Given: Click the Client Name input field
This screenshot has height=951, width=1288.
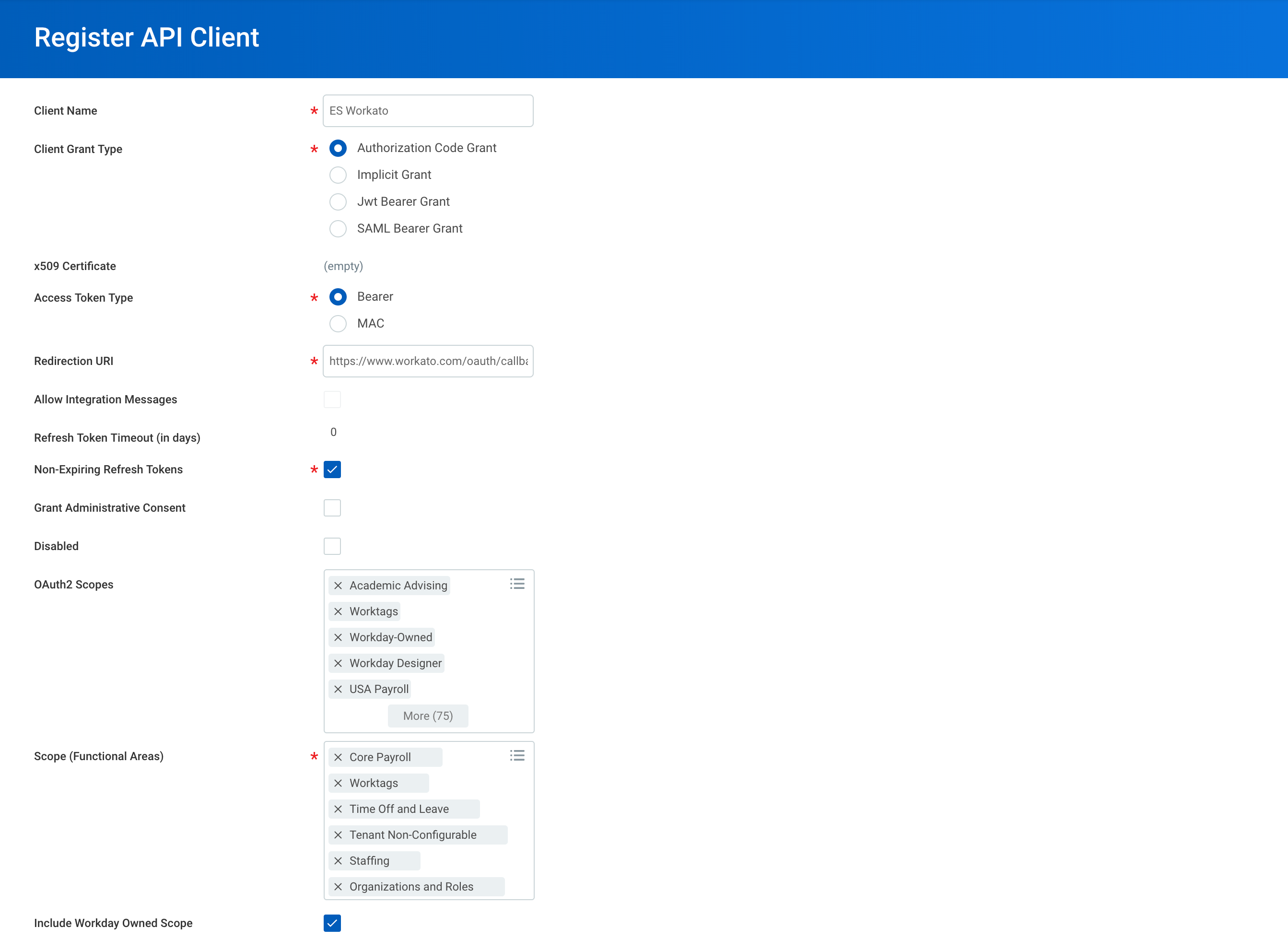Looking at the screenshot, I should coord(428,110).
